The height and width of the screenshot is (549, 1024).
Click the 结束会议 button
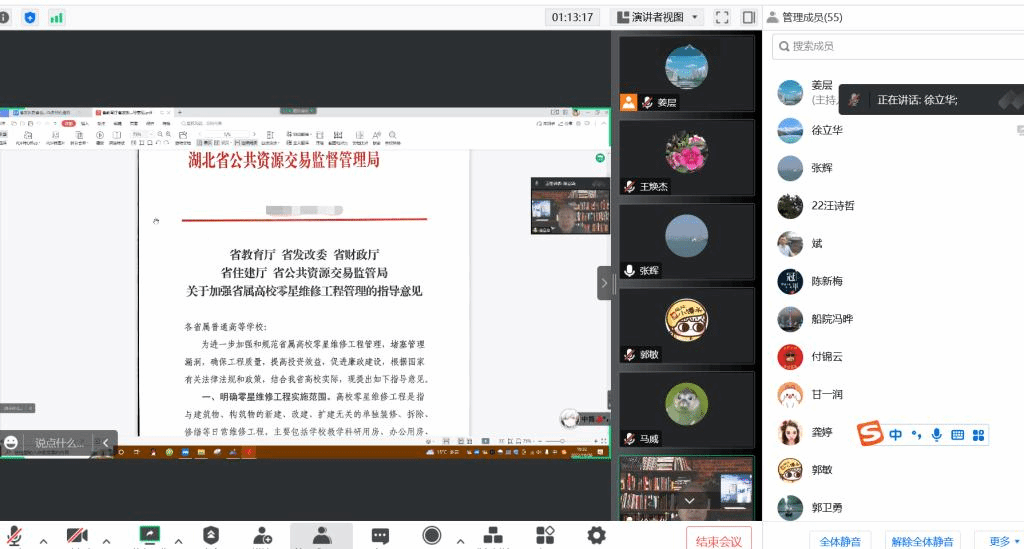pyautogui.click(x=718, y=541)
